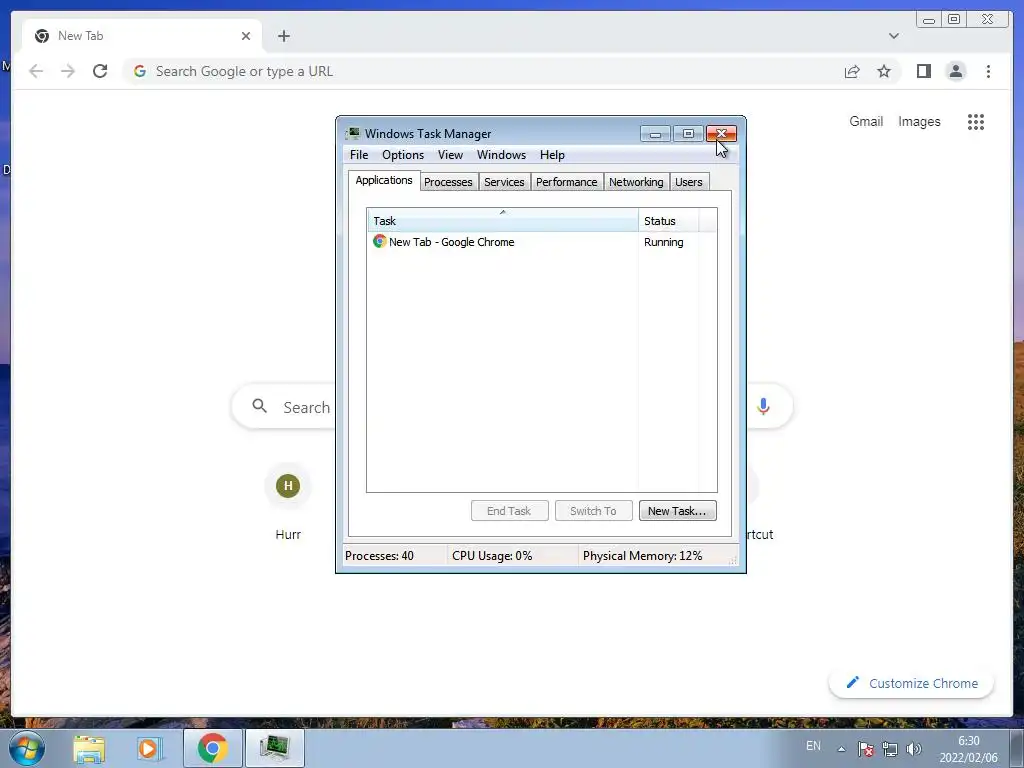Open Chrome profile avatar
The height and width of the screenshot is (768, 1024).
[x=955, y=71]
